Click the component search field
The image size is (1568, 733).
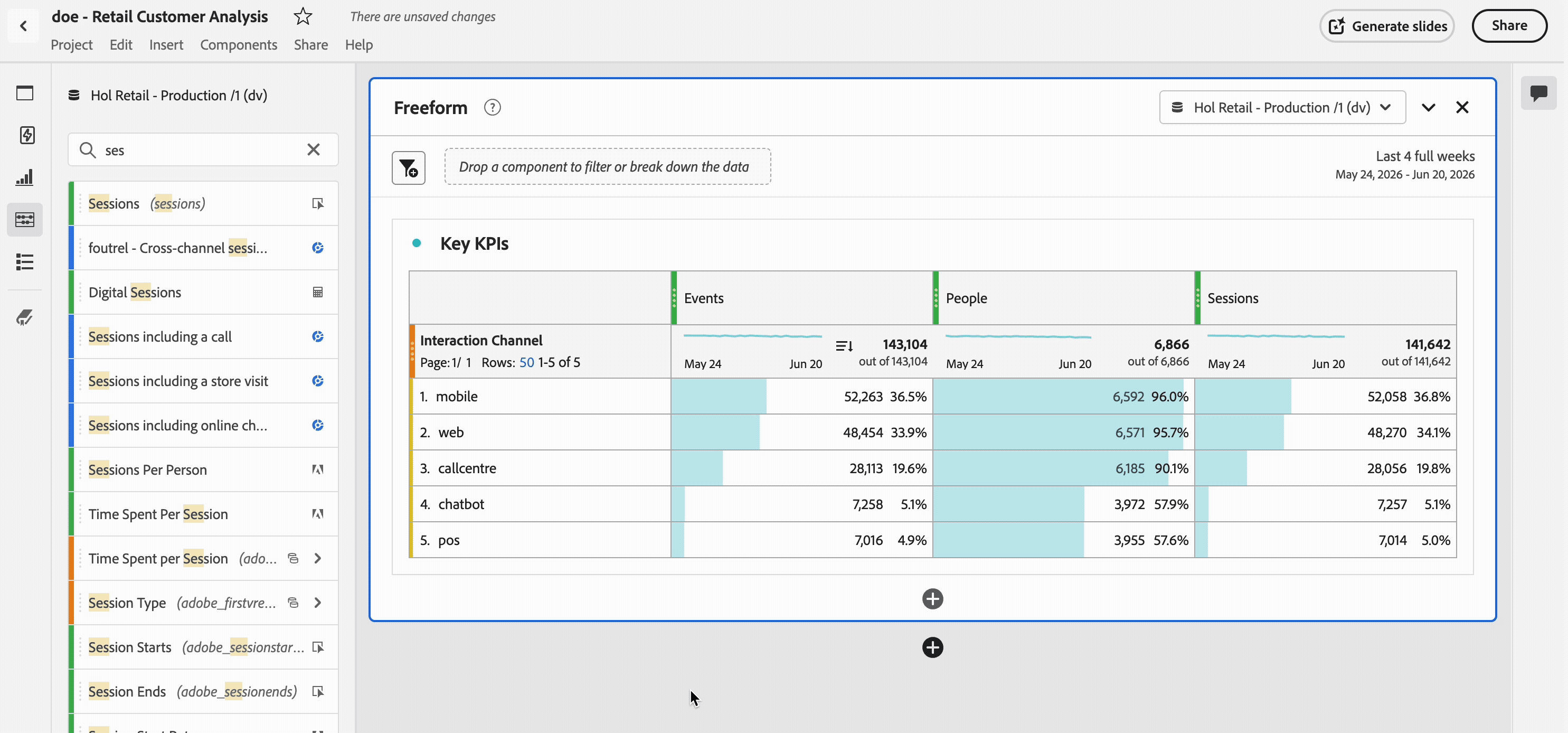(x=203, y=150)
